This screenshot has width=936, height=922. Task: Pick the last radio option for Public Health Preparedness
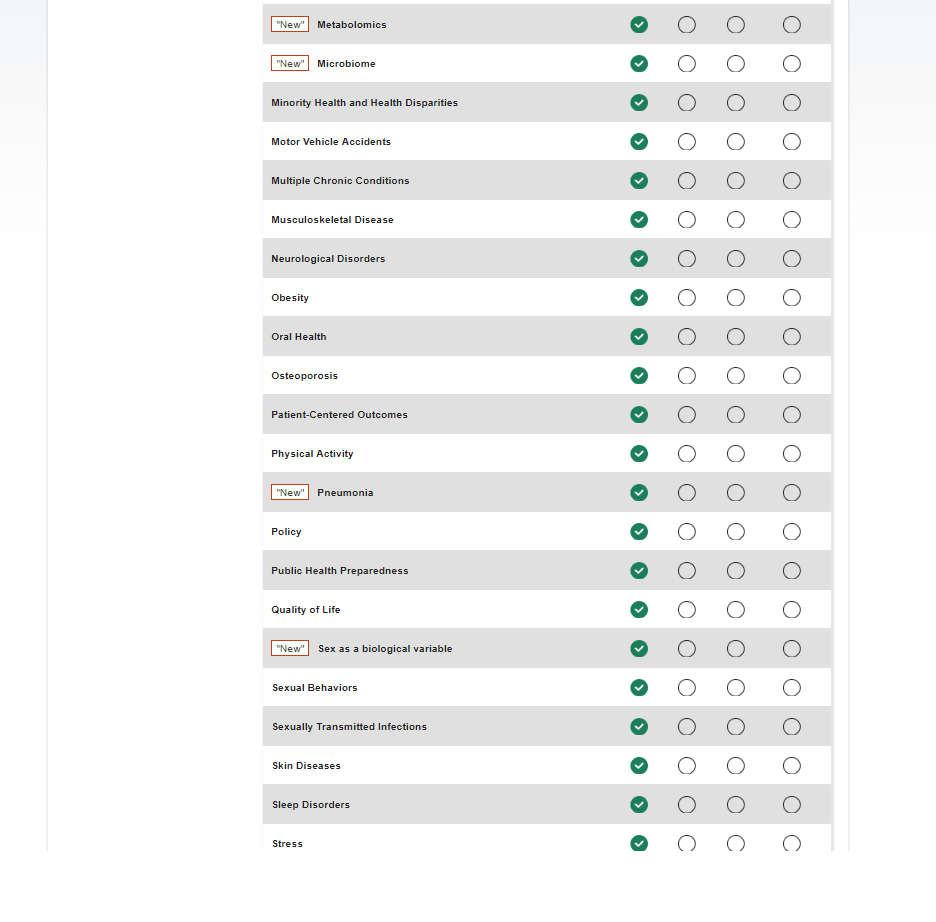[x=792, y=571]
